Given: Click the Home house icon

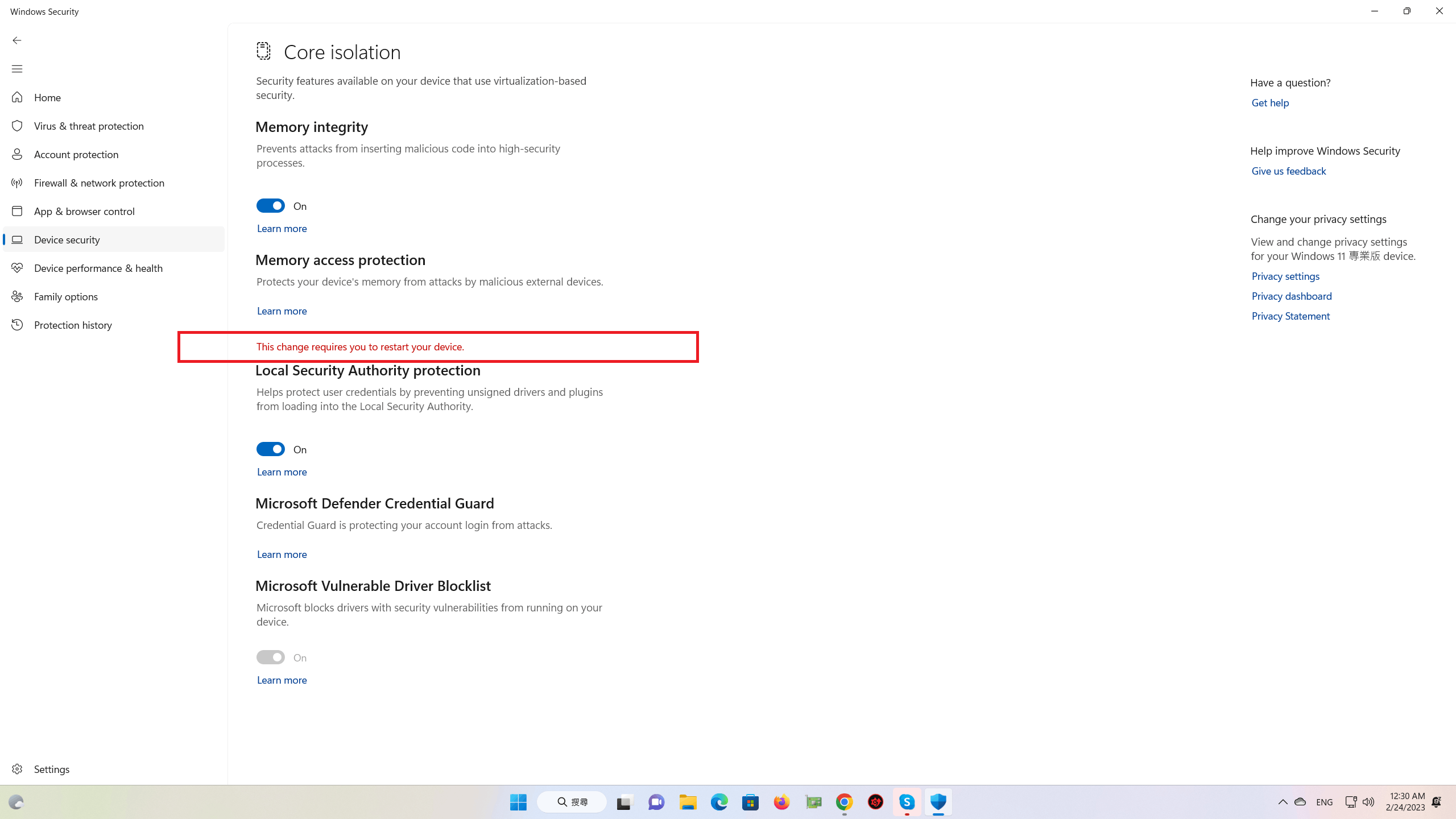Looking at the screenshot, I should (17, 97).
